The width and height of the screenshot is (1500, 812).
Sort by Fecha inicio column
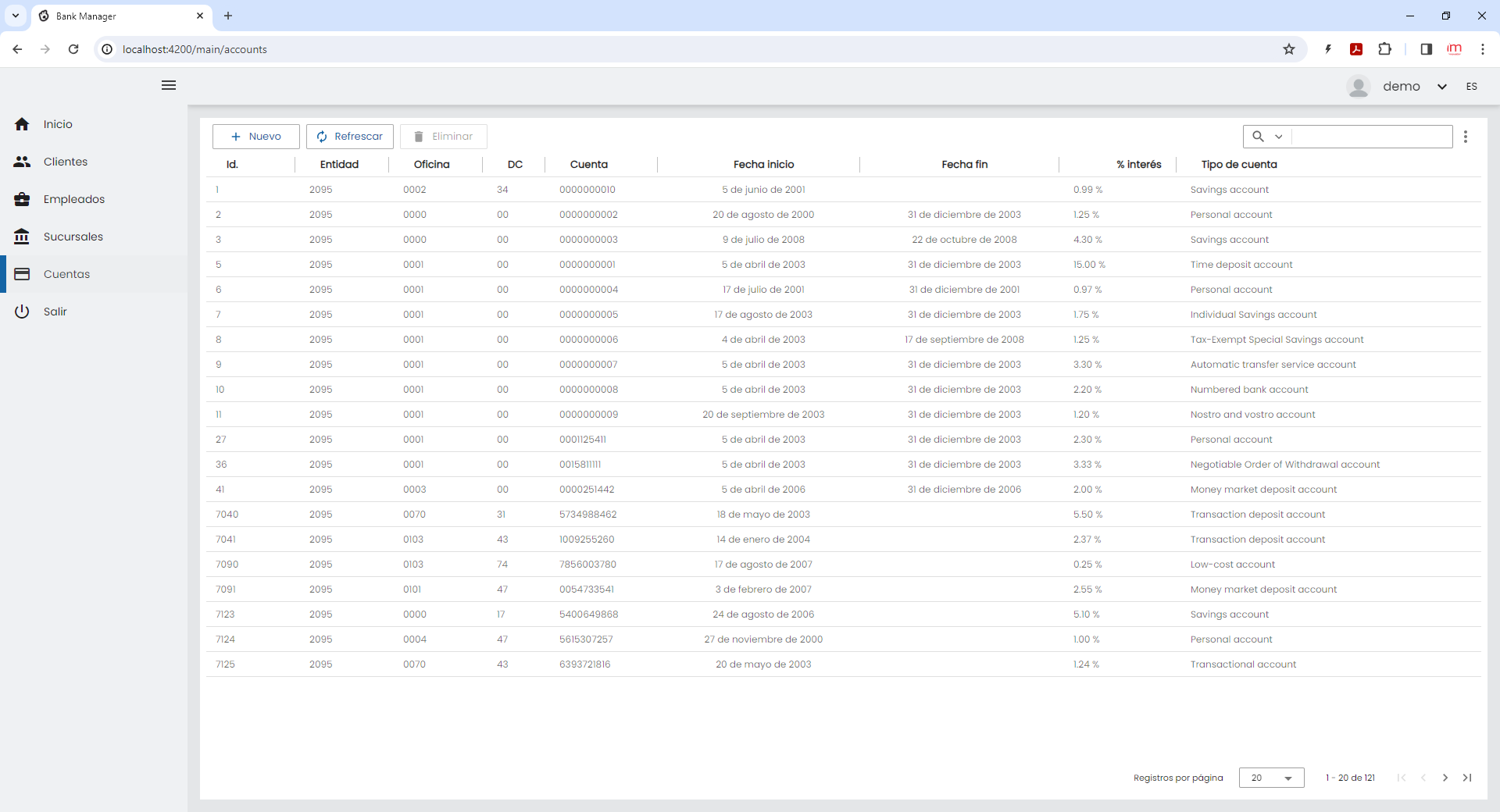763,165
